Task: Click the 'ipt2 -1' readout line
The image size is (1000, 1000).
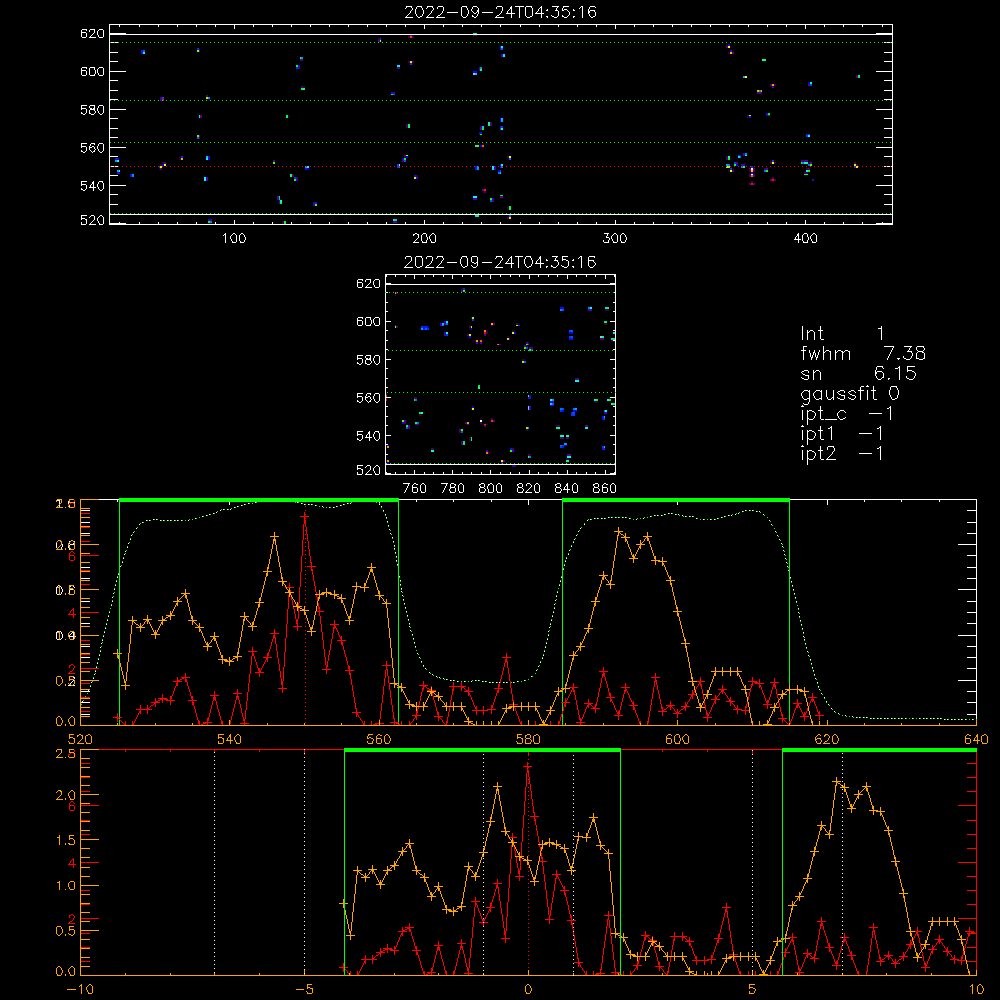Action: pos(842,453)
